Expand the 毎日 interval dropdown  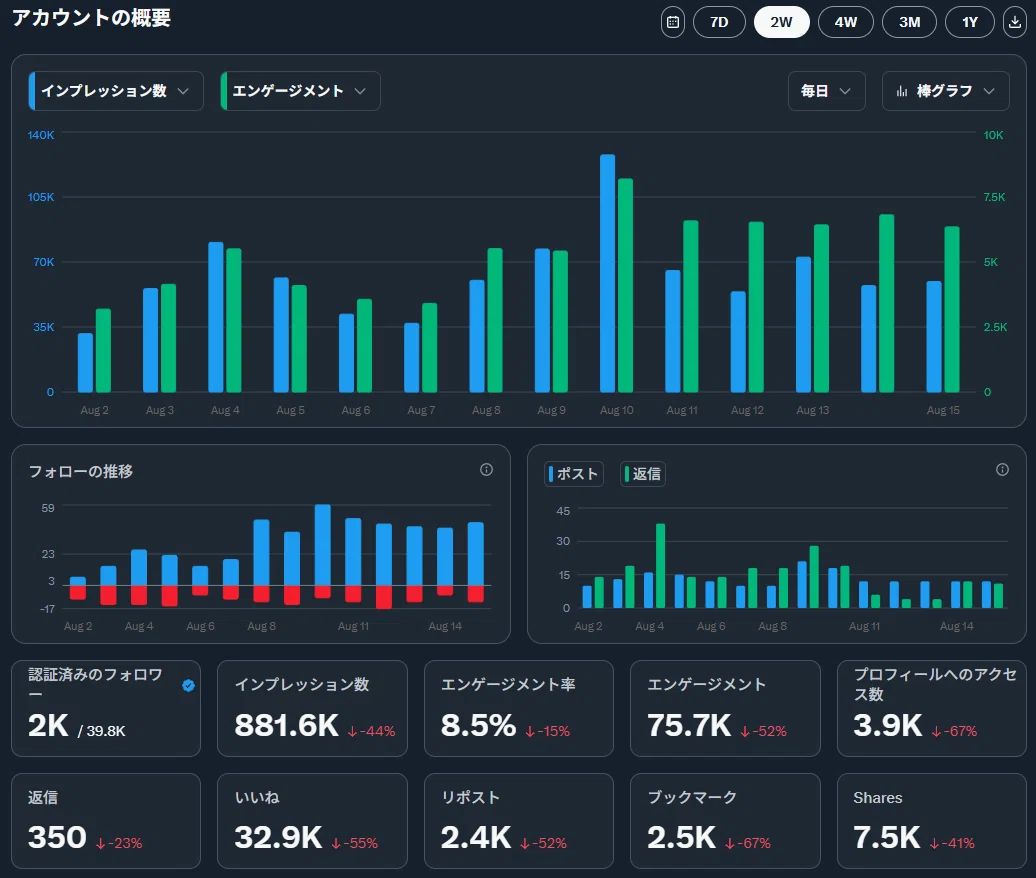pyautogui.click(x=827, y=91)
